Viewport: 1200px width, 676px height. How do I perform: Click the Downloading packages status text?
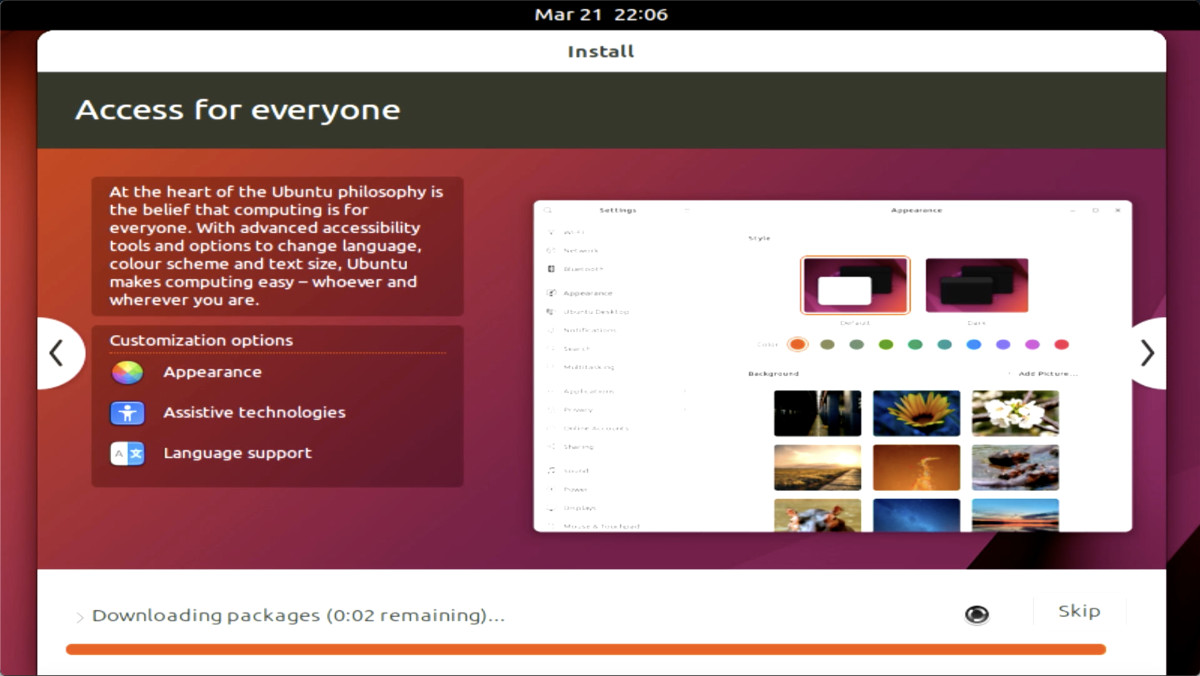tap(298, 616)
